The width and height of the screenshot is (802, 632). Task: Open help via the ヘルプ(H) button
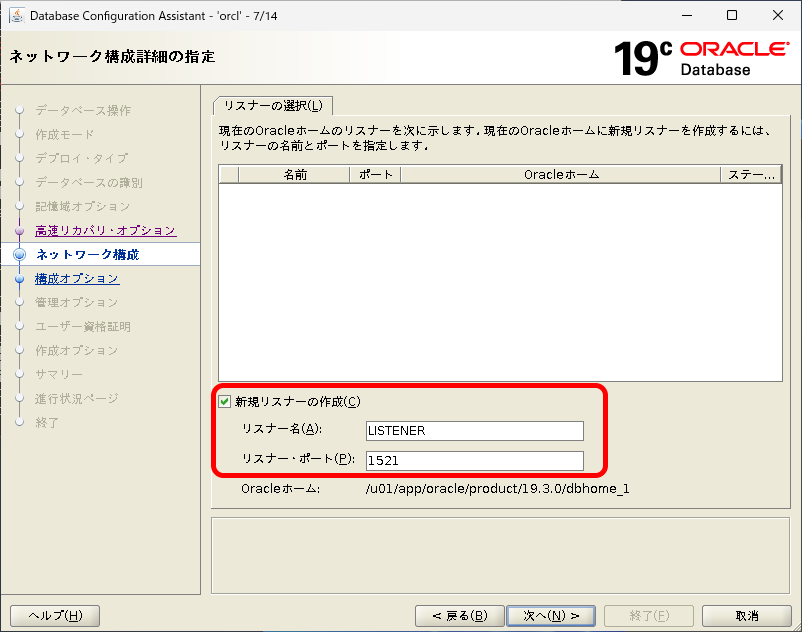pyautogui.click(x=55, y=615)
